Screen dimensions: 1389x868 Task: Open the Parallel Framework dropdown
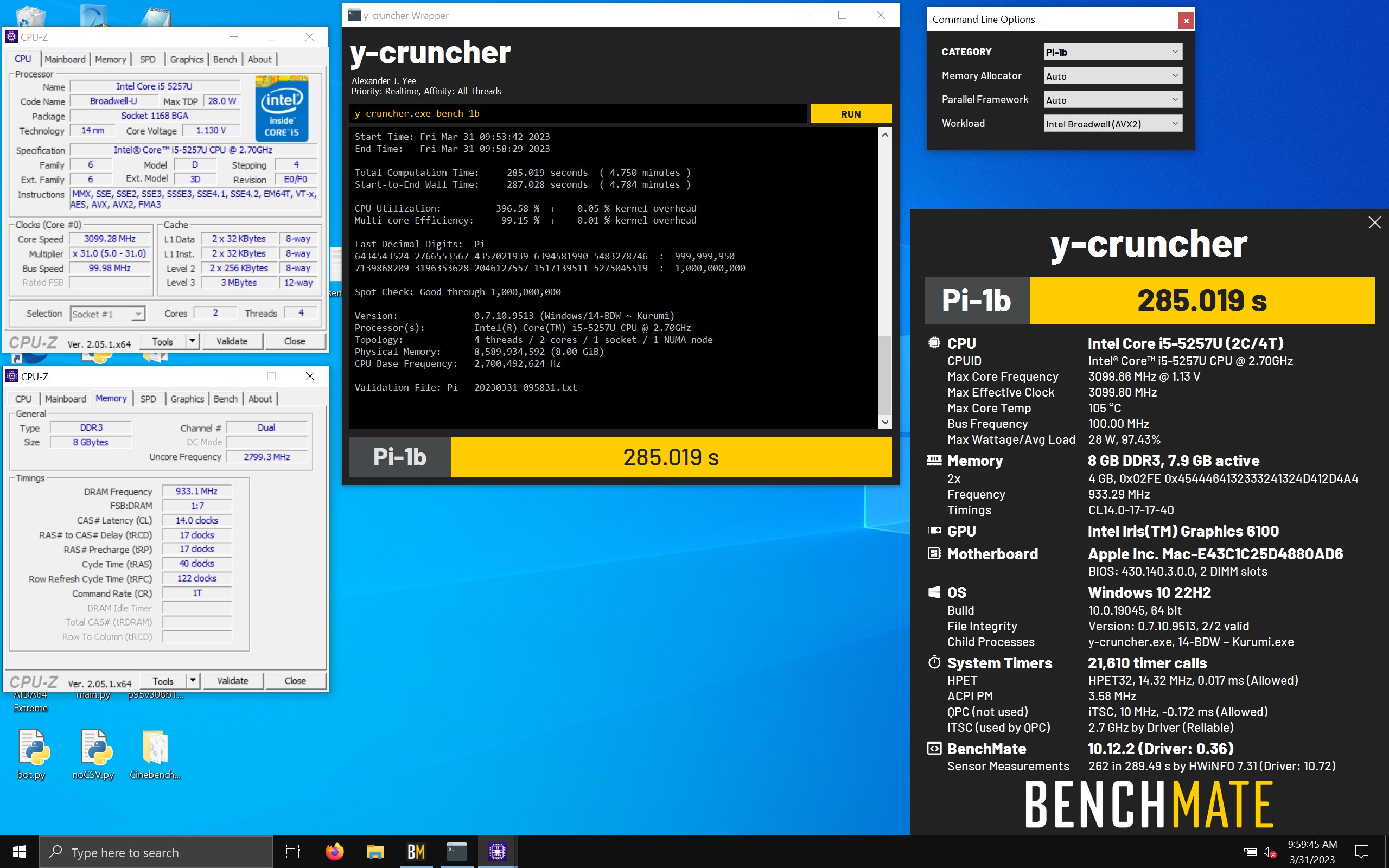1112,100
